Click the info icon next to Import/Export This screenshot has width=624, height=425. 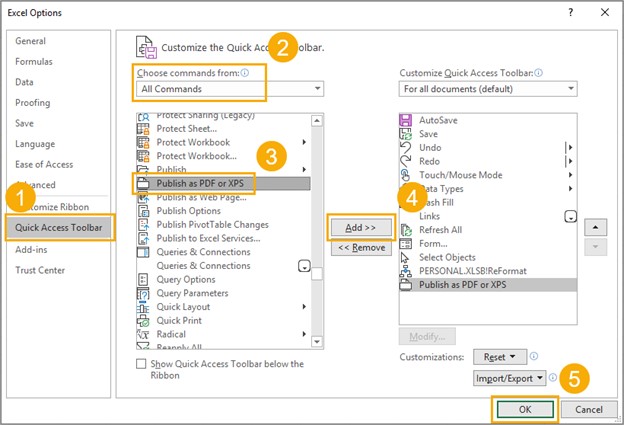pos(553,377)
